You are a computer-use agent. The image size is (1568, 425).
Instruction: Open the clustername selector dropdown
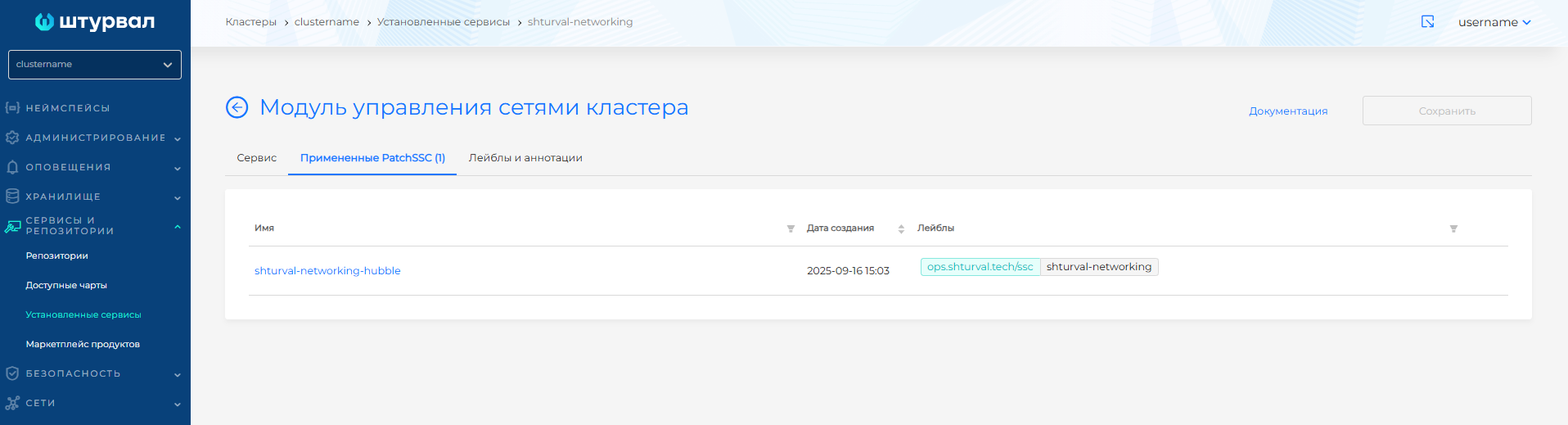tap(95, 65)
